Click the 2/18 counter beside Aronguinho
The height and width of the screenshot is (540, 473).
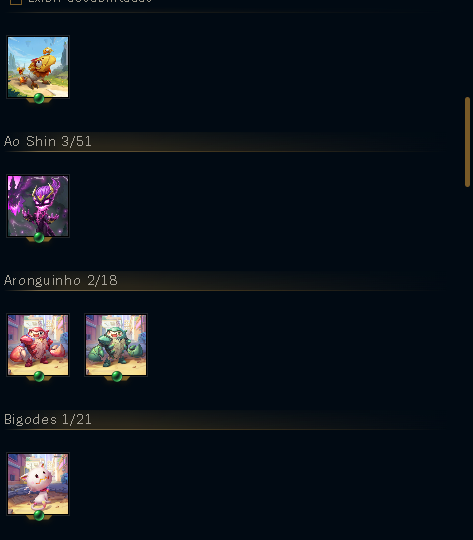pos(102,280)
